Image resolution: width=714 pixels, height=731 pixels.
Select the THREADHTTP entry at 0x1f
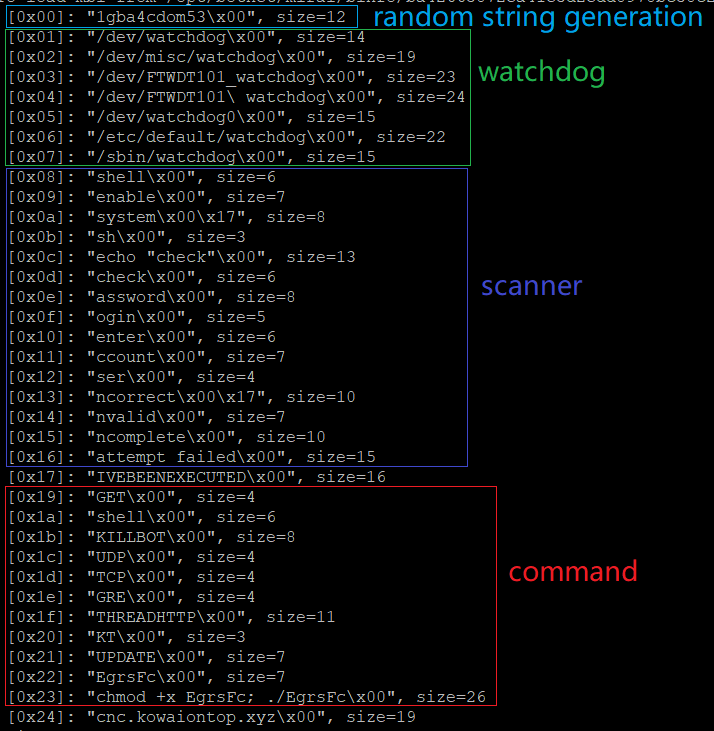point(172,617)
